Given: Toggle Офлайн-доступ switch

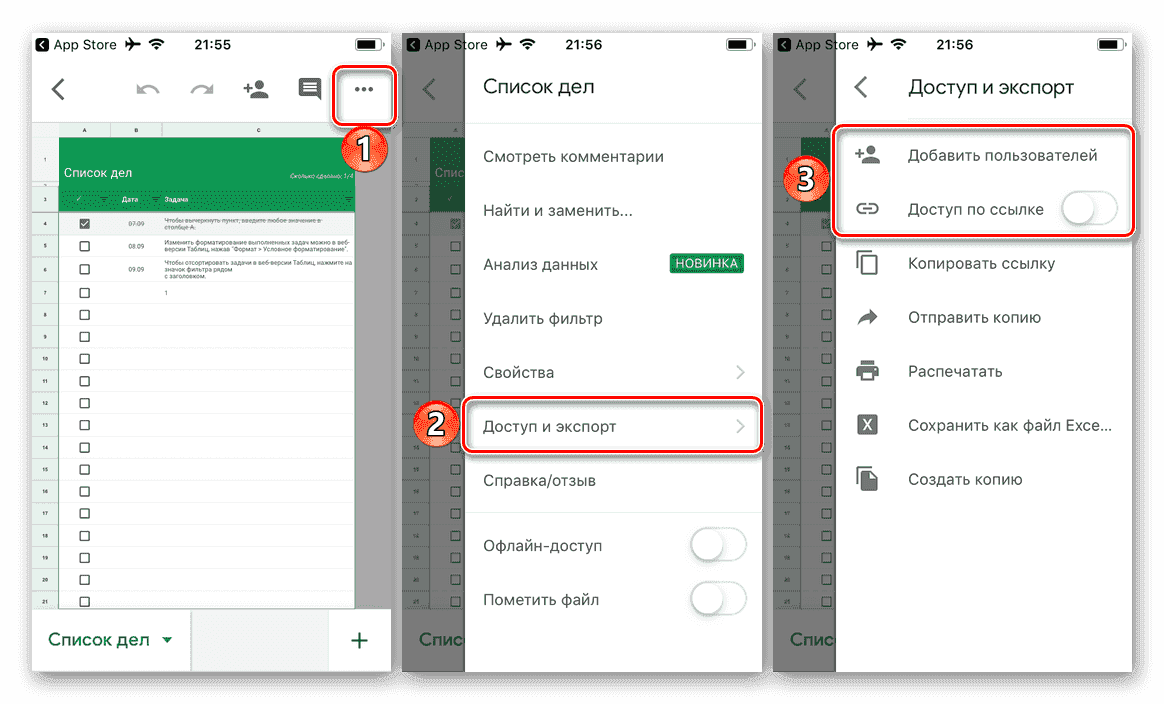Looking at the screenshot, I should pos(718,545).
